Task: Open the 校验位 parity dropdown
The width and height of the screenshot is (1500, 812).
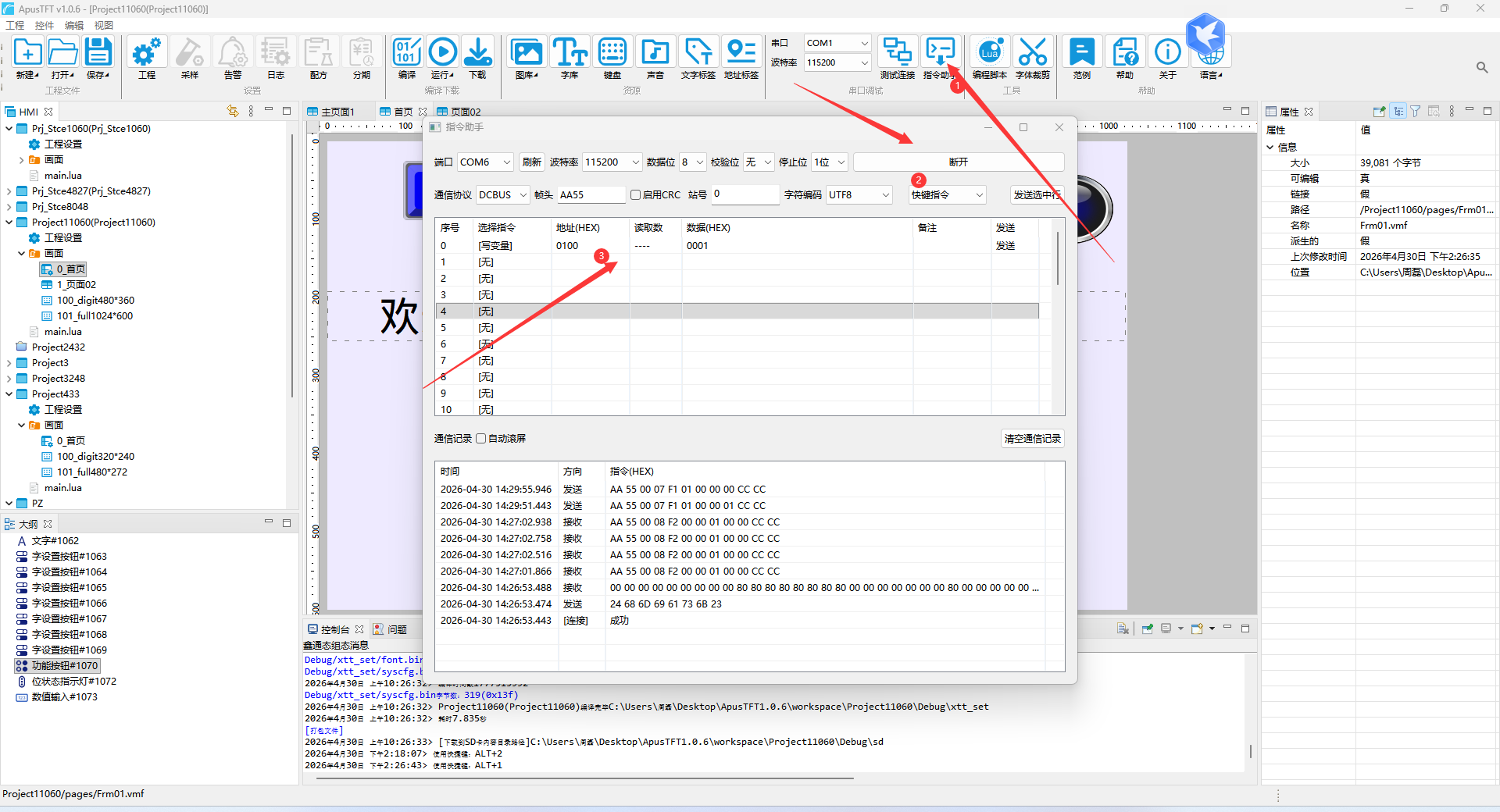Action: point(758,162)
